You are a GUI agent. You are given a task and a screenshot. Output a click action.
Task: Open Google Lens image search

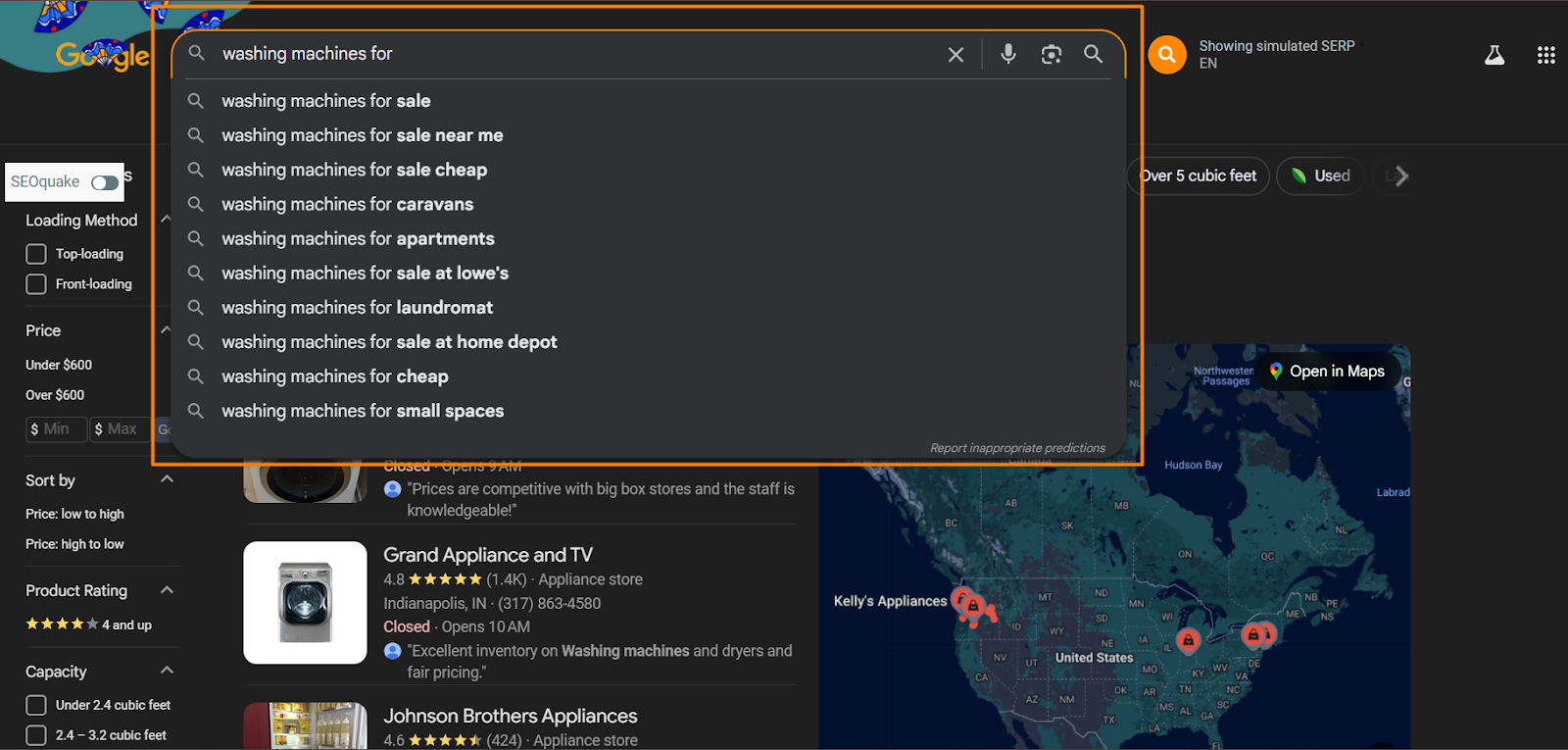click(1051, 55)
